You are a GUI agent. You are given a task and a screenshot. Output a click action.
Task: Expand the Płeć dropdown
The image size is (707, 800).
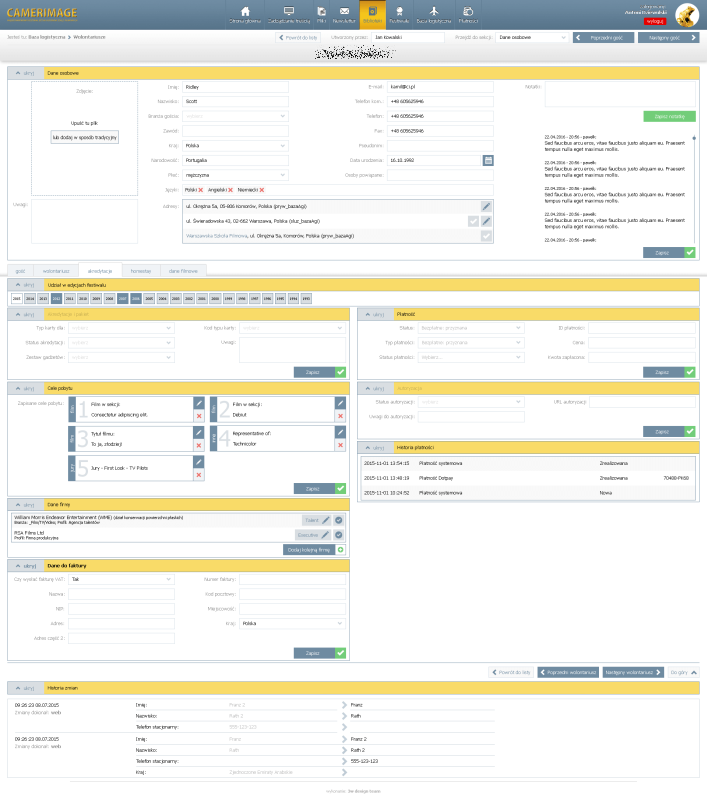coord(235,174)
